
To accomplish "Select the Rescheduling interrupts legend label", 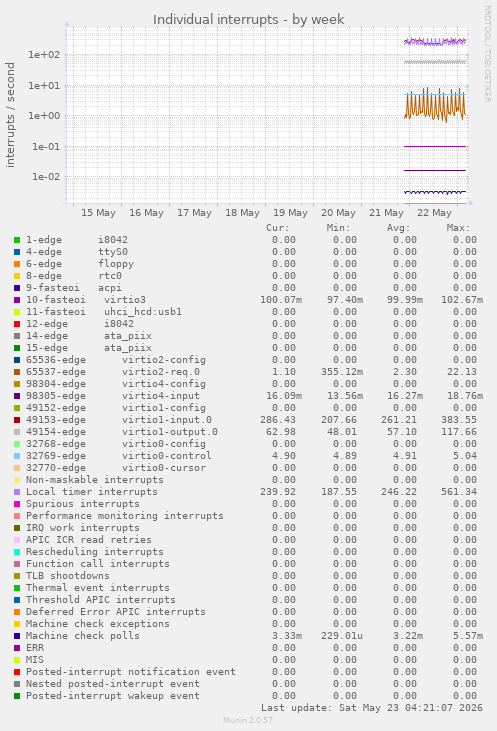I will tap(95, 552).
